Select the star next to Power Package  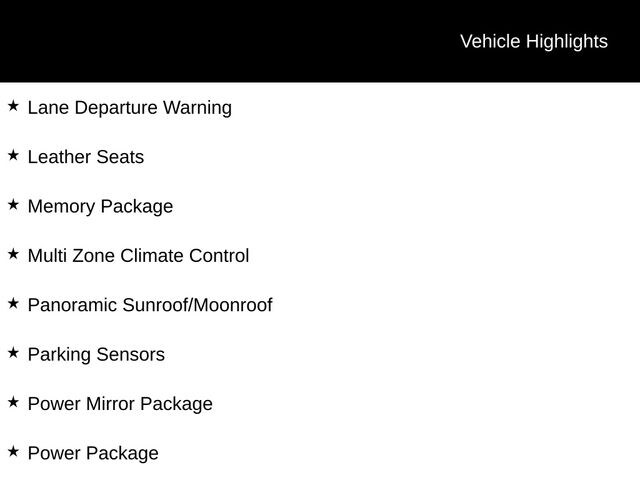point(13,452)
